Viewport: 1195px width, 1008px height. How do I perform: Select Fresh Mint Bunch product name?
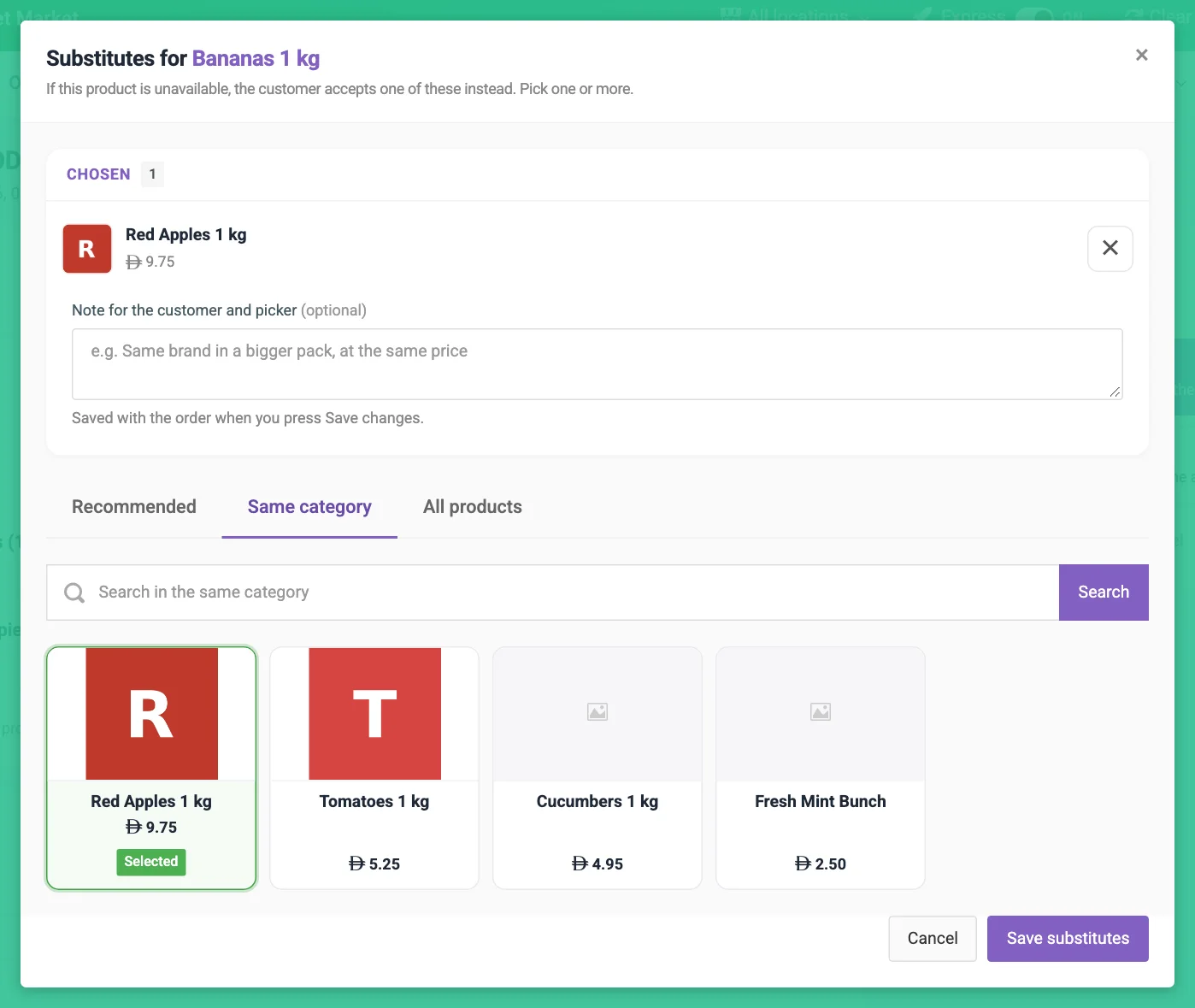tap(821, 801)
